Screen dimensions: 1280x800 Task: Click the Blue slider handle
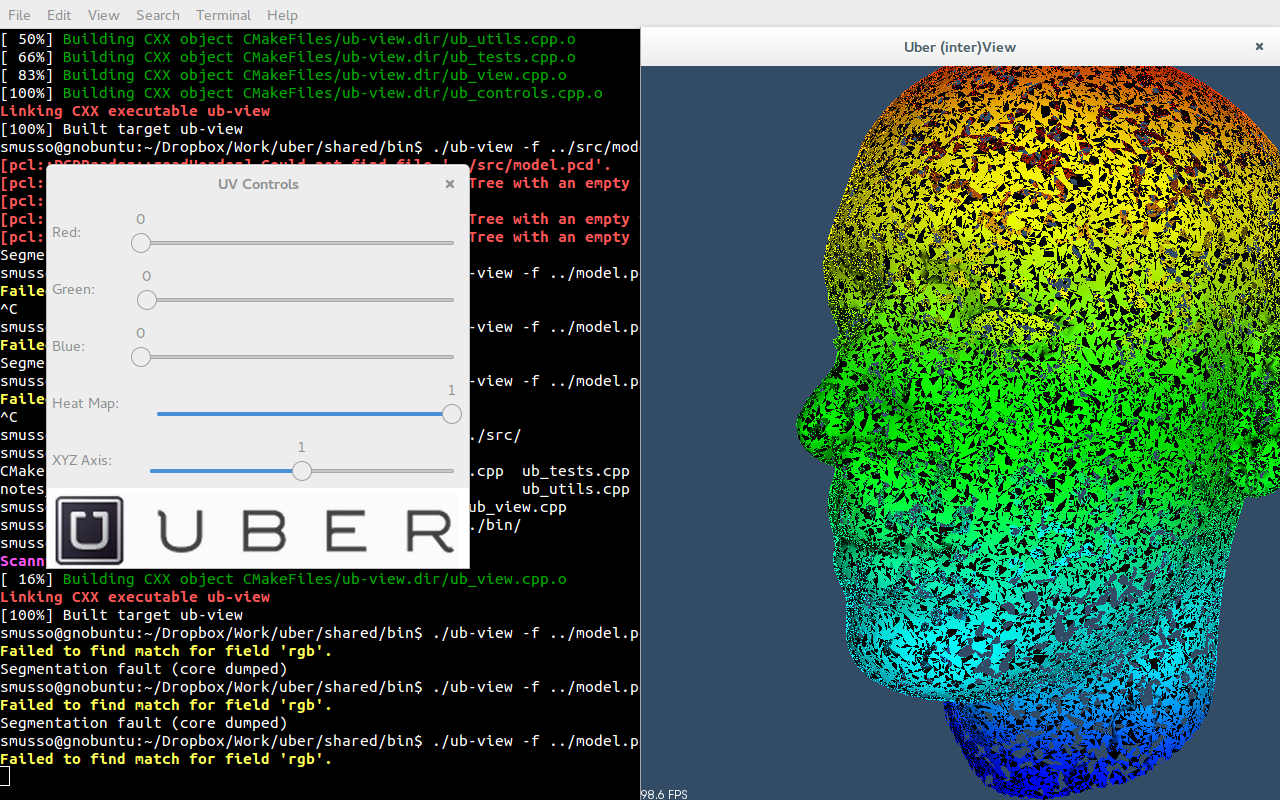pyautogui.click(x=141, y=357)
